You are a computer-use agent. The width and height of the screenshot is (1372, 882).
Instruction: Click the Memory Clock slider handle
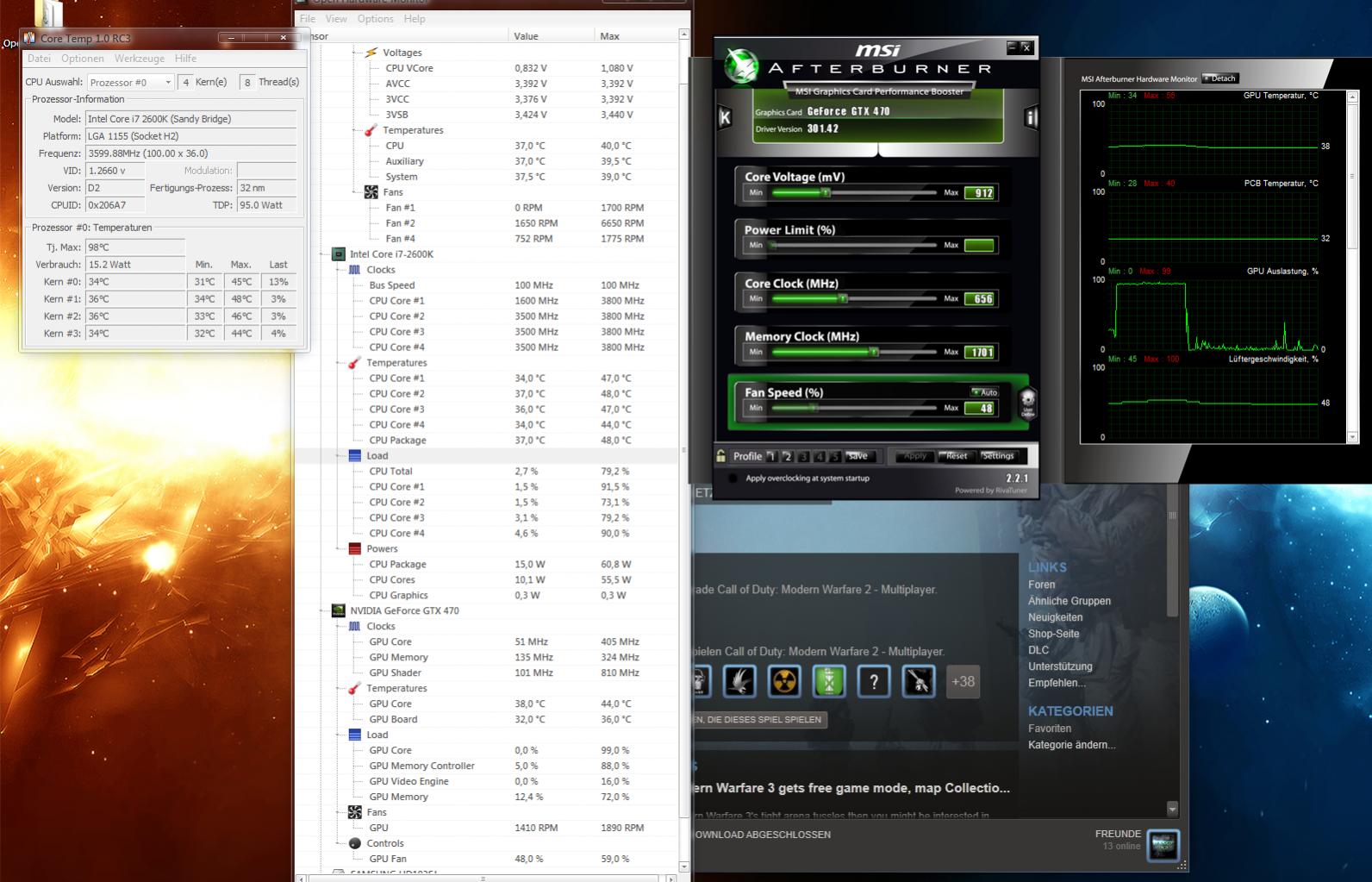pyautogui.click(x=874, y=352)
